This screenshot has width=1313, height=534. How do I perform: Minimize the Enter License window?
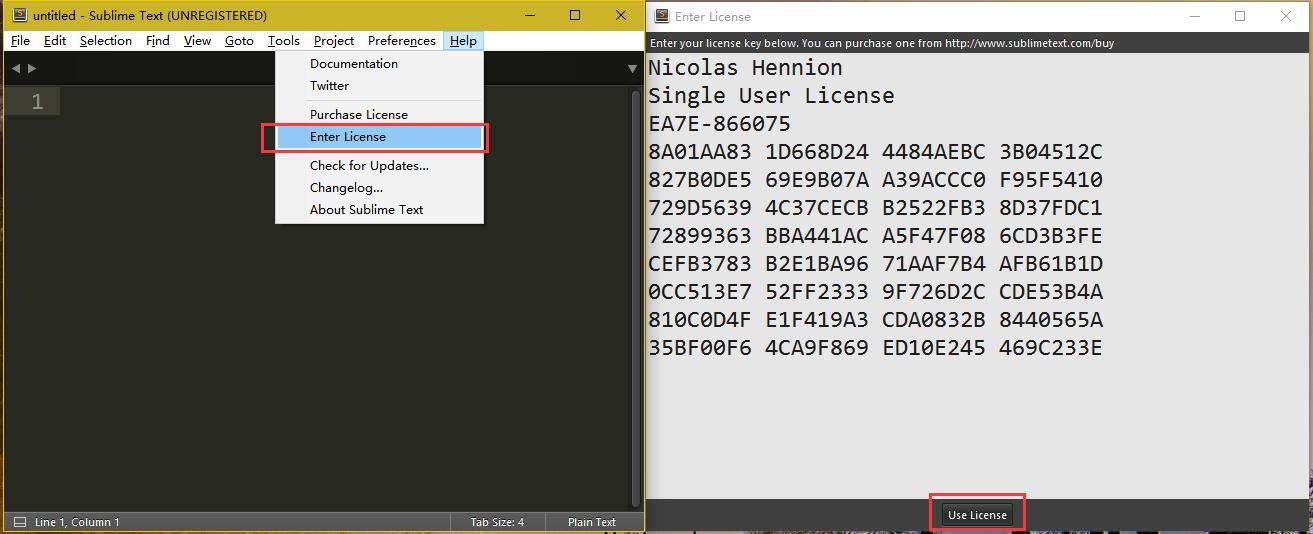(x=1195, y=16)
